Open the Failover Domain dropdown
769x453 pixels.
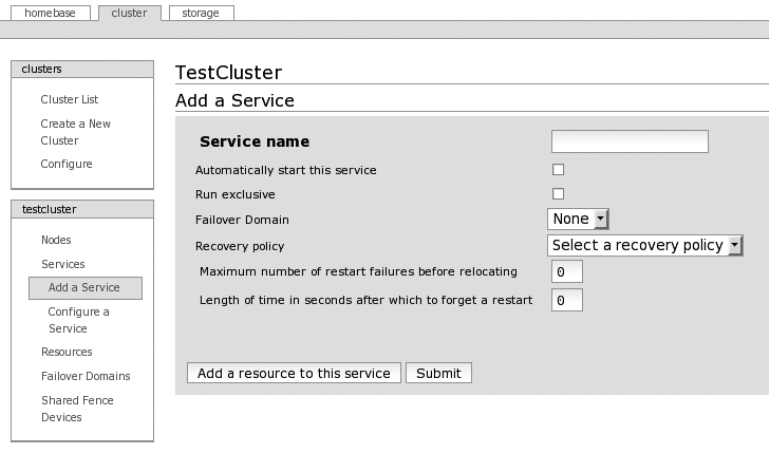(x=579, y=218)
